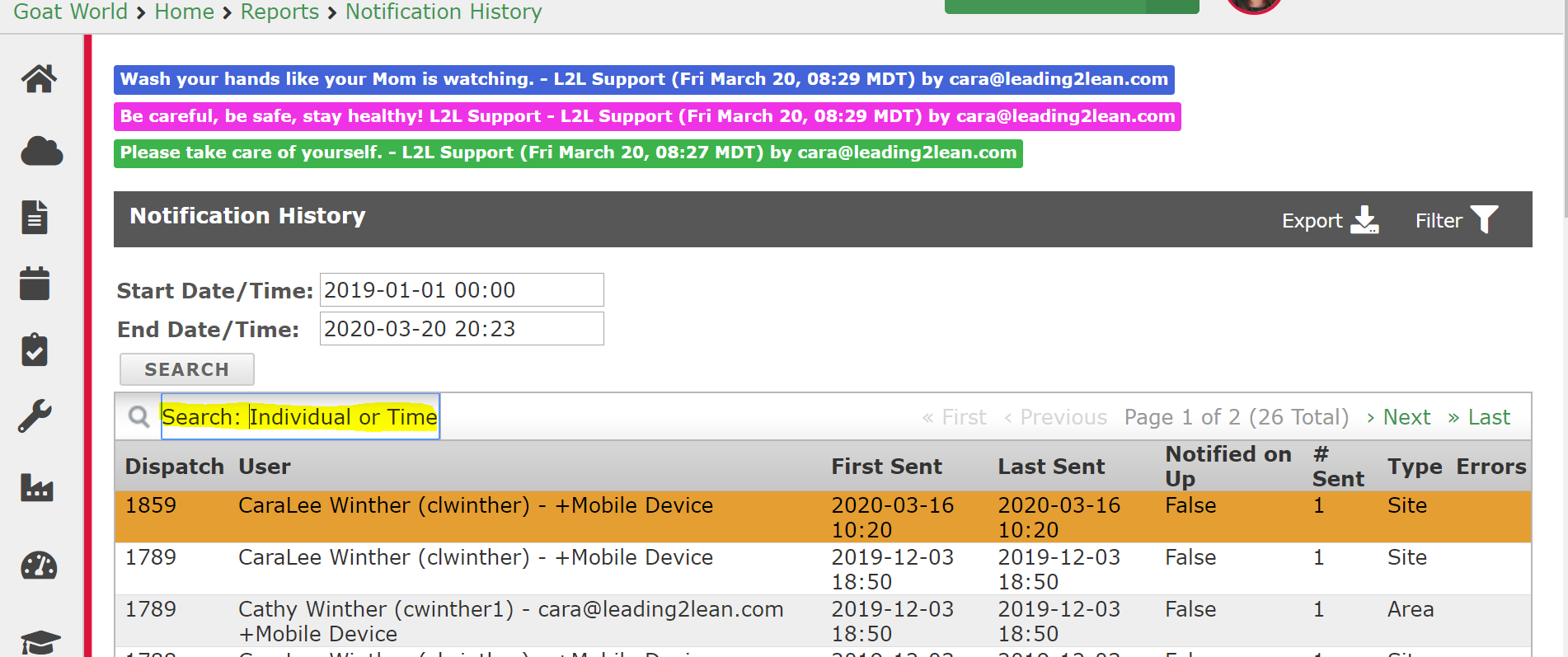Focus the Individual or Time search box

click(300, 416)
